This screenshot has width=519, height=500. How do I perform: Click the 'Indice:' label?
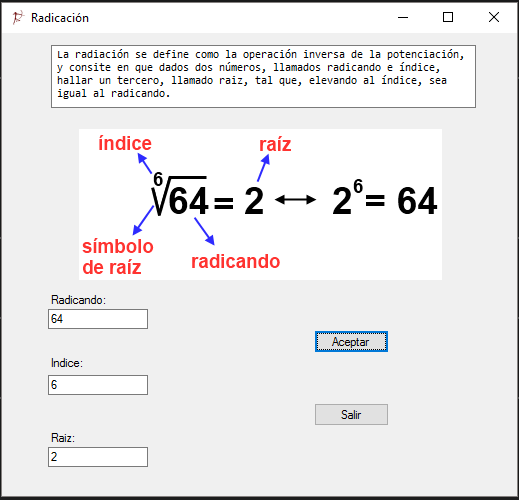(67, 363)
